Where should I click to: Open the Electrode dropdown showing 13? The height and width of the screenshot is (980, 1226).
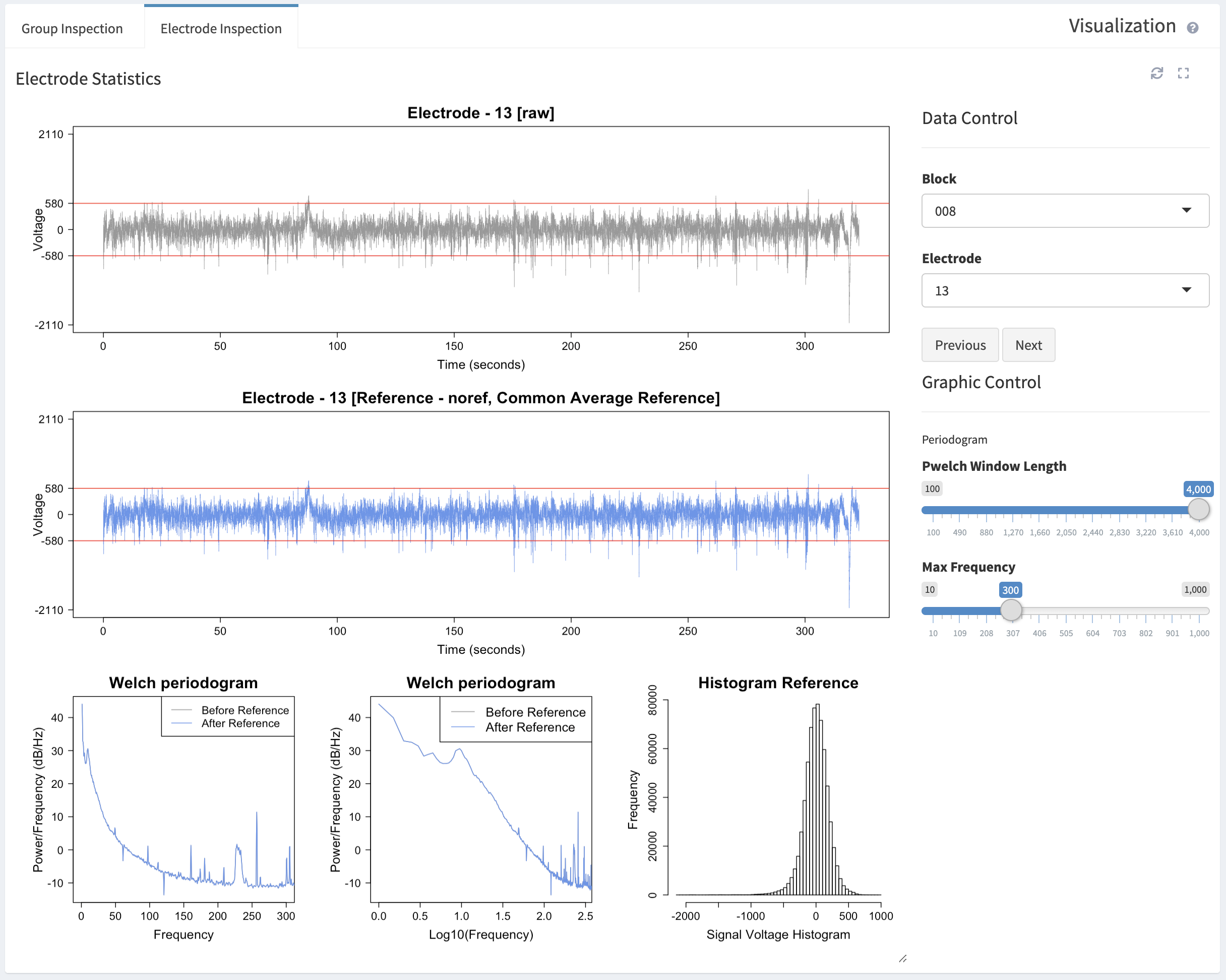1058,291
